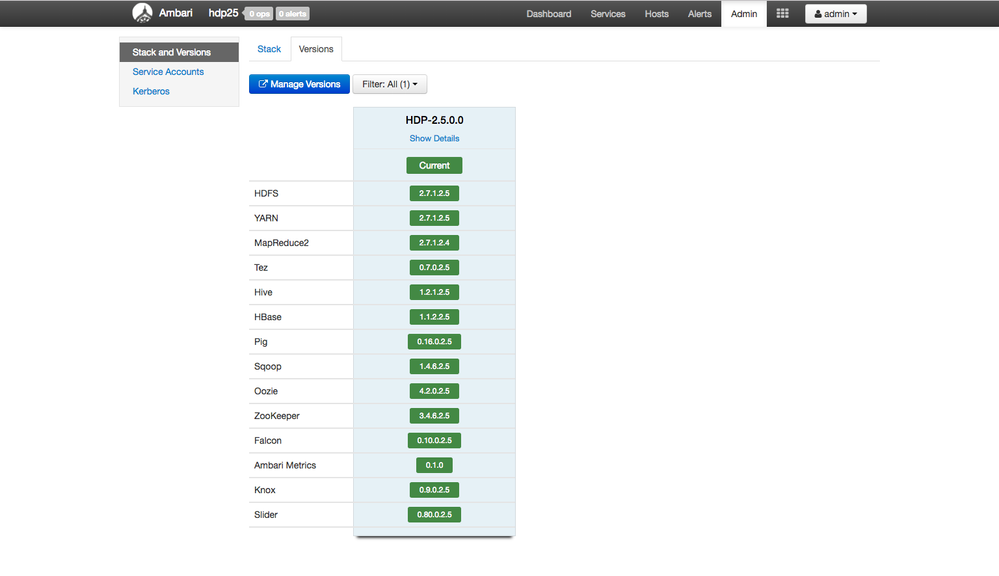Click the Manage Versions button
Image resolution: width=999 pixels, height=576 pixels.
[x=299, y=84]
